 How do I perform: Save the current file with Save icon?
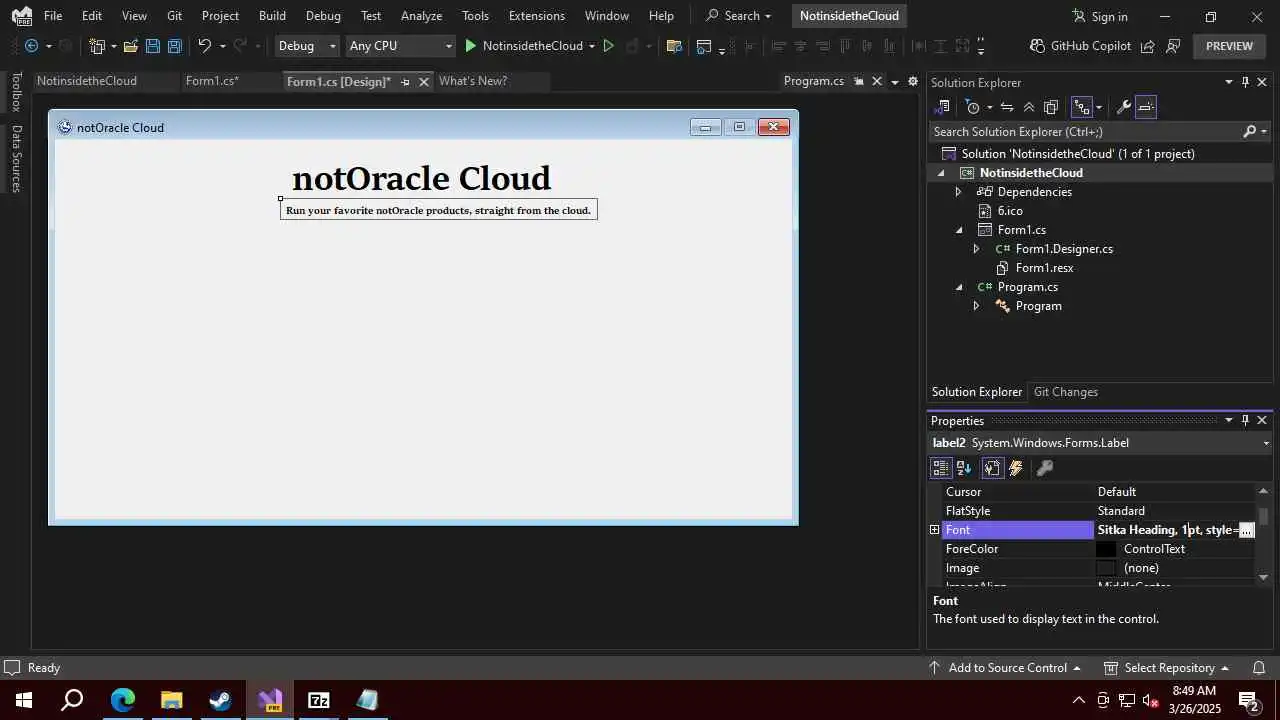(x=152, y=46)
